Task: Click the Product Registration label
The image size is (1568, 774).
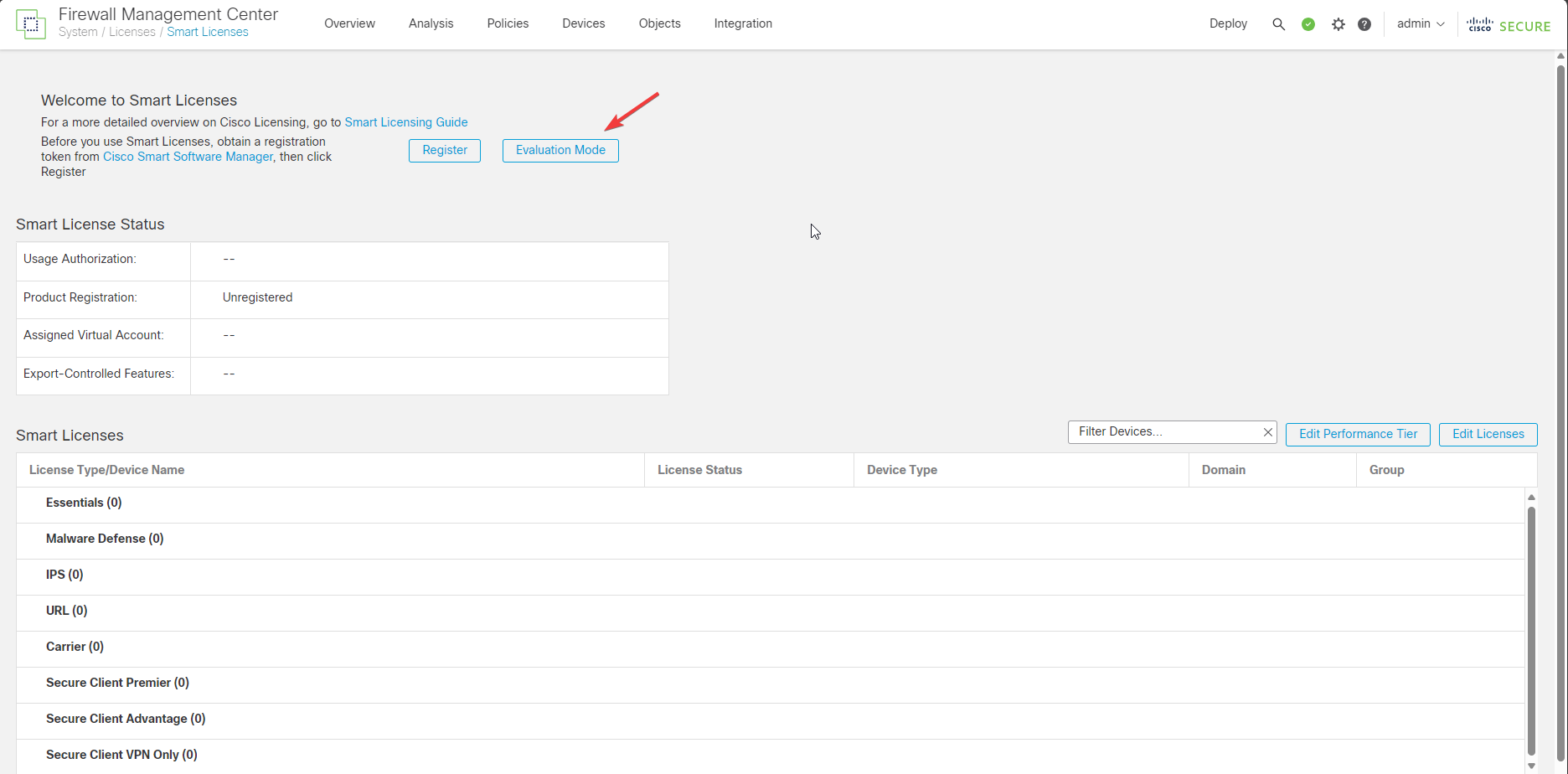Action: [80, 297]
